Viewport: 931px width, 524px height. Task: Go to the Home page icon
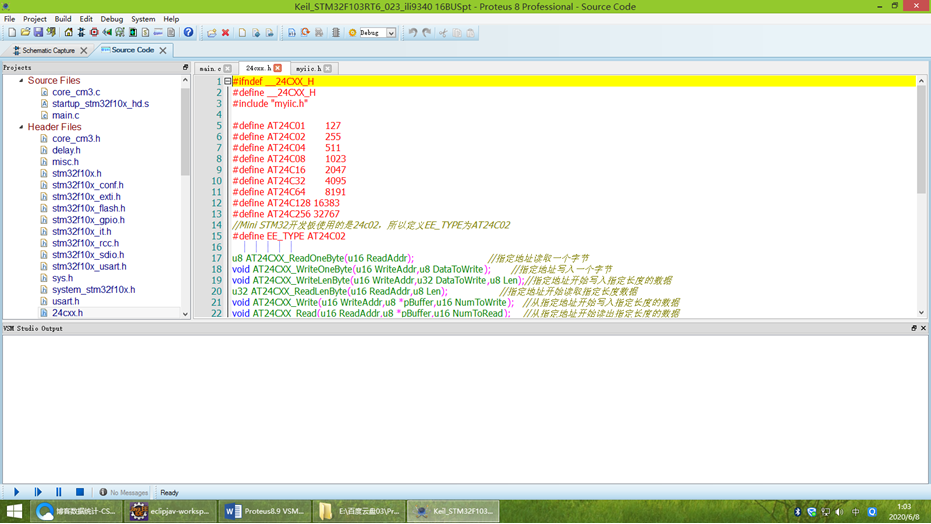click(x=68, y=33)
